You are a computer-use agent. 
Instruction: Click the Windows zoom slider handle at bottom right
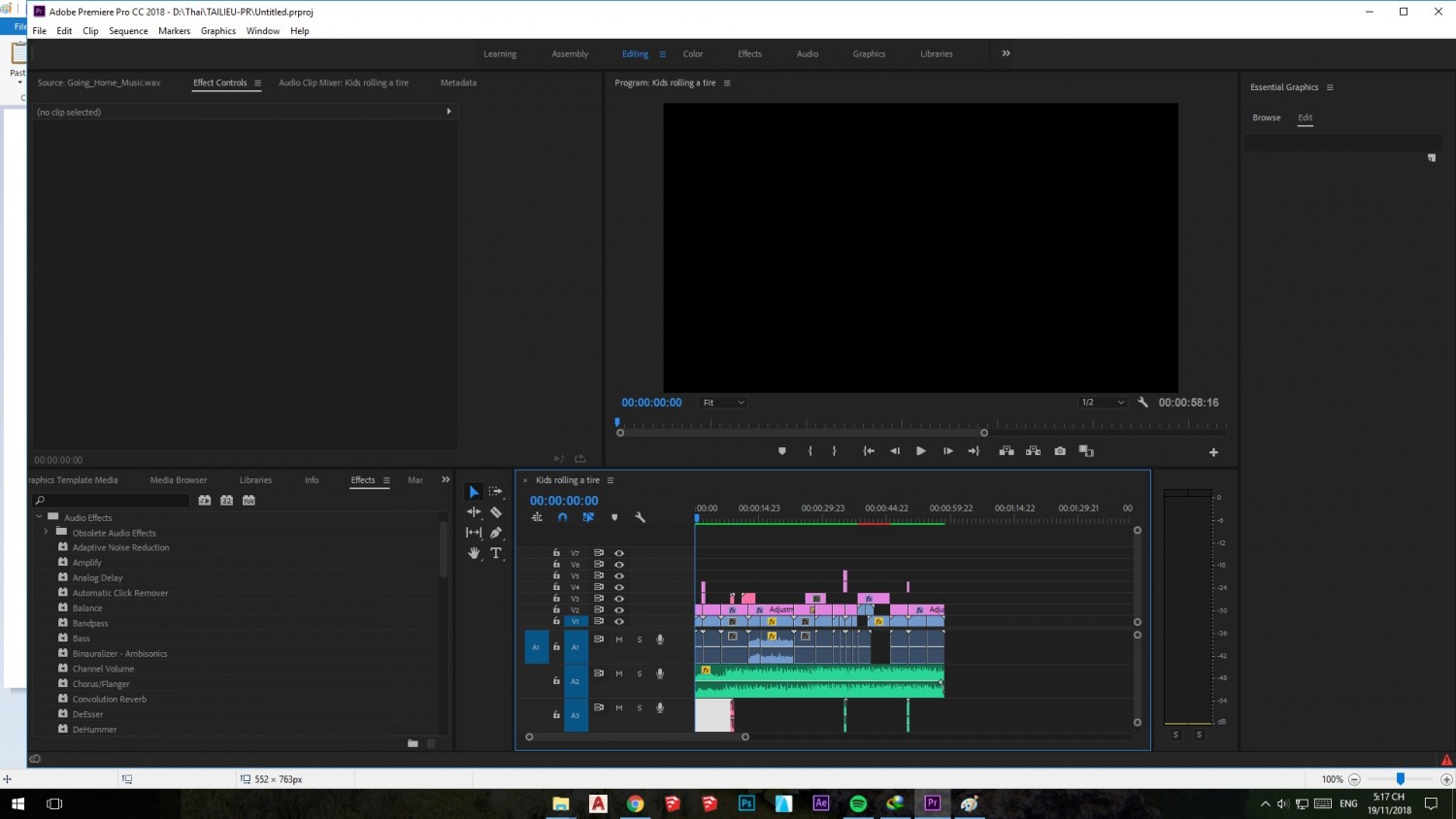pyautogui.click(x=1401, y=778)
